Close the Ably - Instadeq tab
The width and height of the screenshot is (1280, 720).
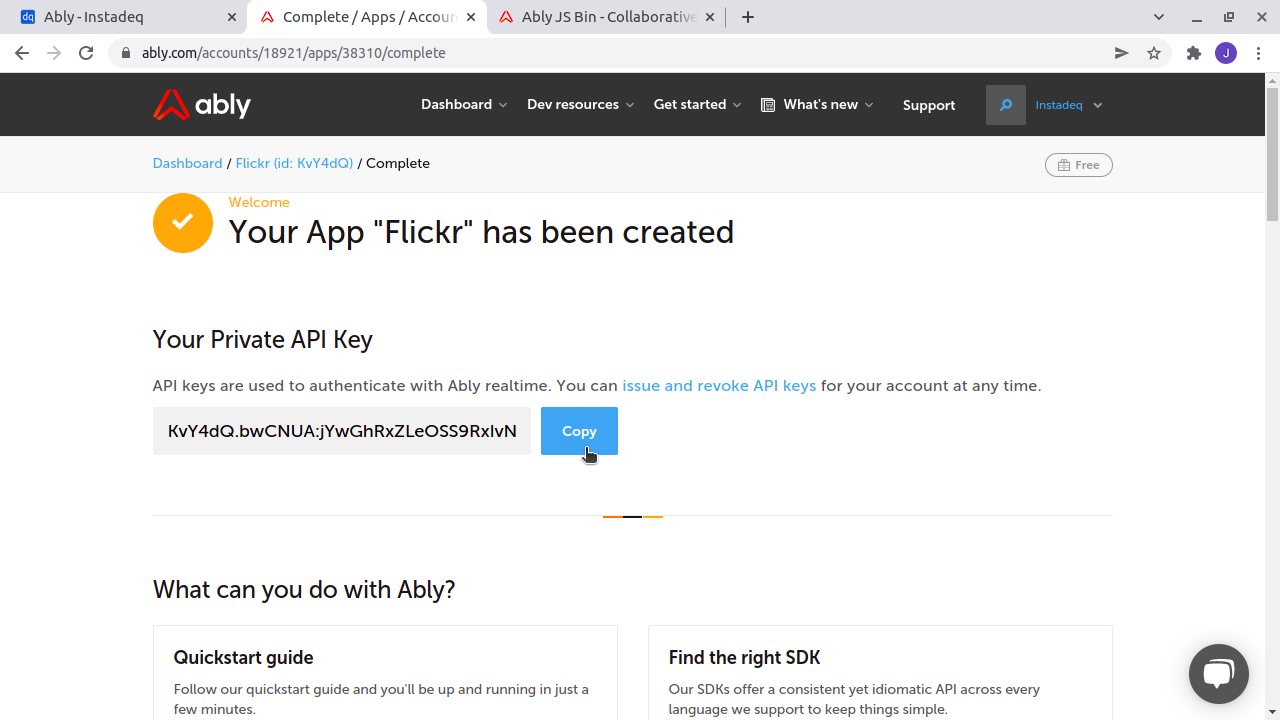[231, 17]
